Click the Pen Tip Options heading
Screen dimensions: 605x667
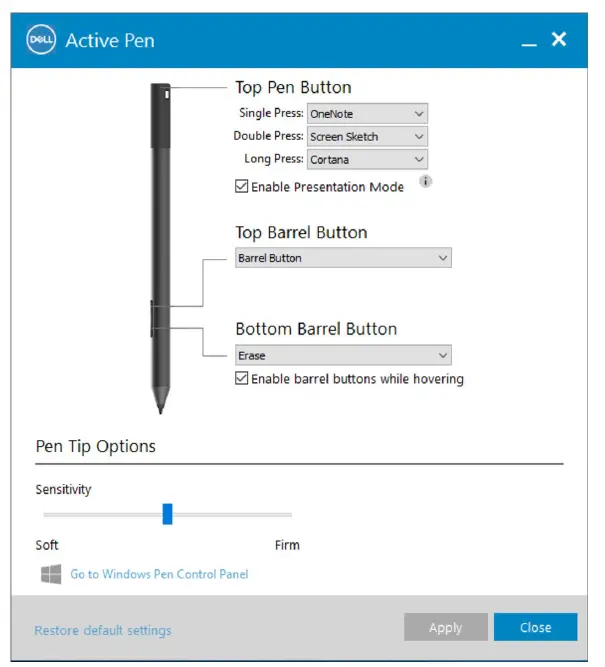point(96,447)
